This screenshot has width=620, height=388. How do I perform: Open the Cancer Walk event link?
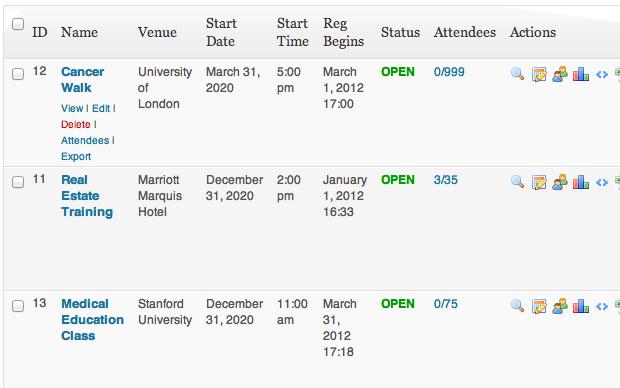point(82,79)
